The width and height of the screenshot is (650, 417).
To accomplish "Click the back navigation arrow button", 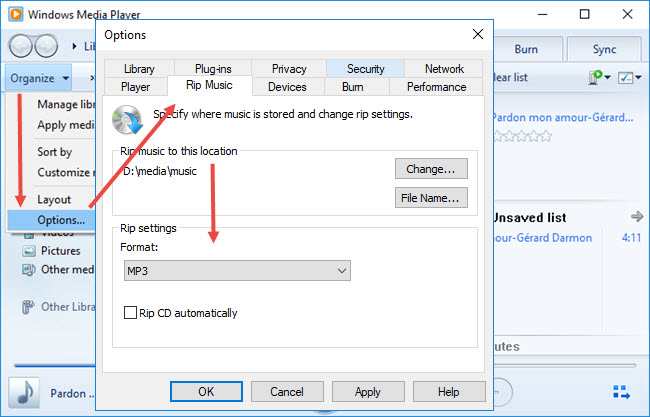I will point(20,46).
